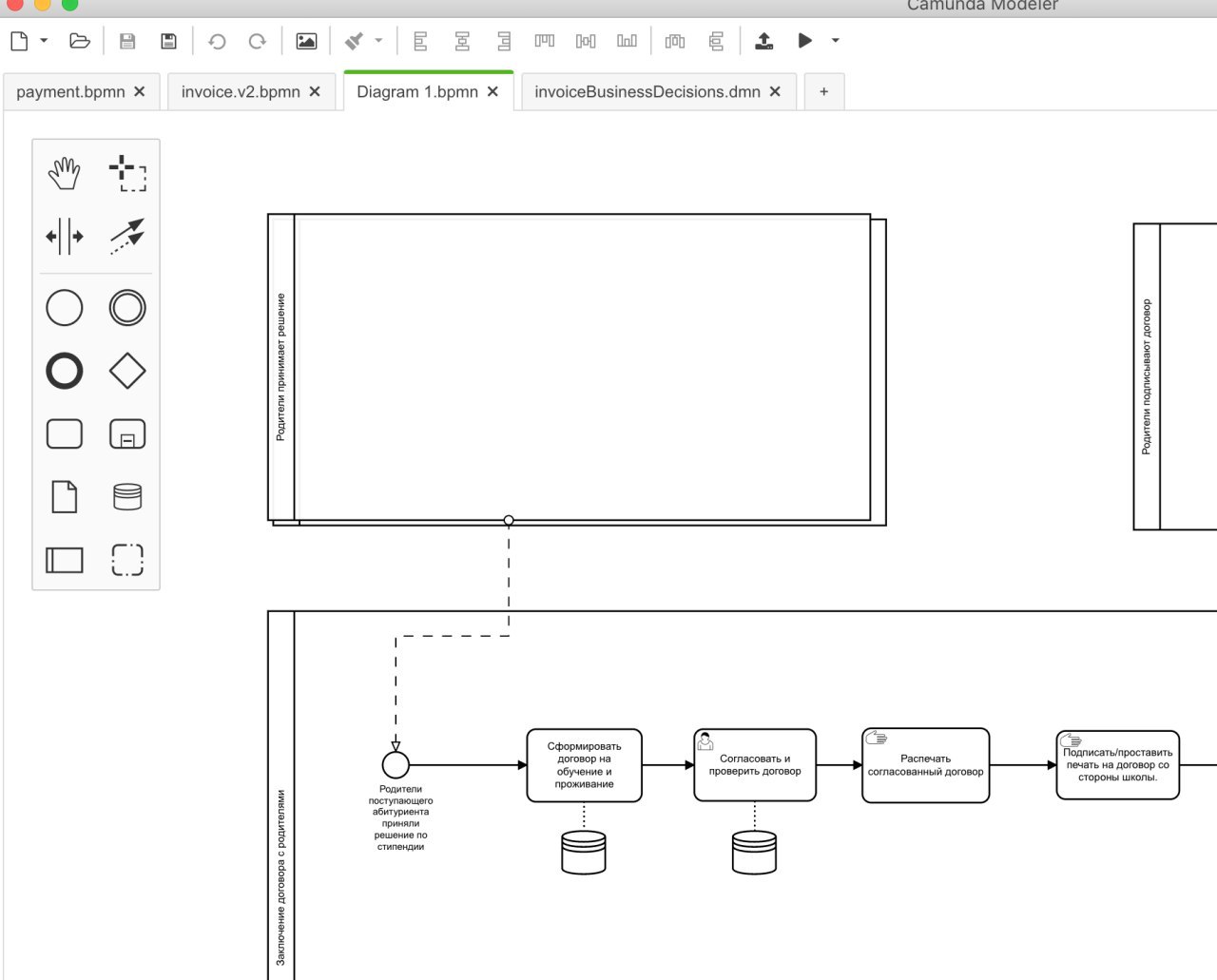Click the 'Родители принимает решение' pool label
Image resolution: width=1217 pixels, height=980 pixels.
[280, 367]
